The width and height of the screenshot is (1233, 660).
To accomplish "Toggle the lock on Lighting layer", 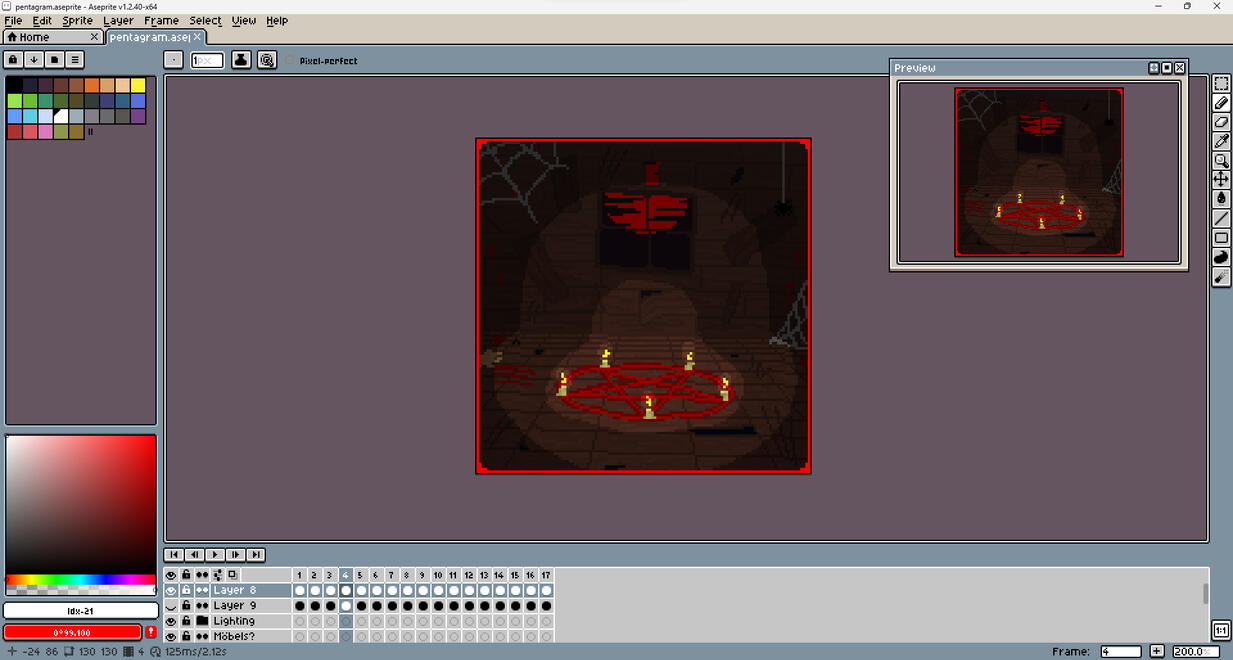I will (x=186, y=621).
